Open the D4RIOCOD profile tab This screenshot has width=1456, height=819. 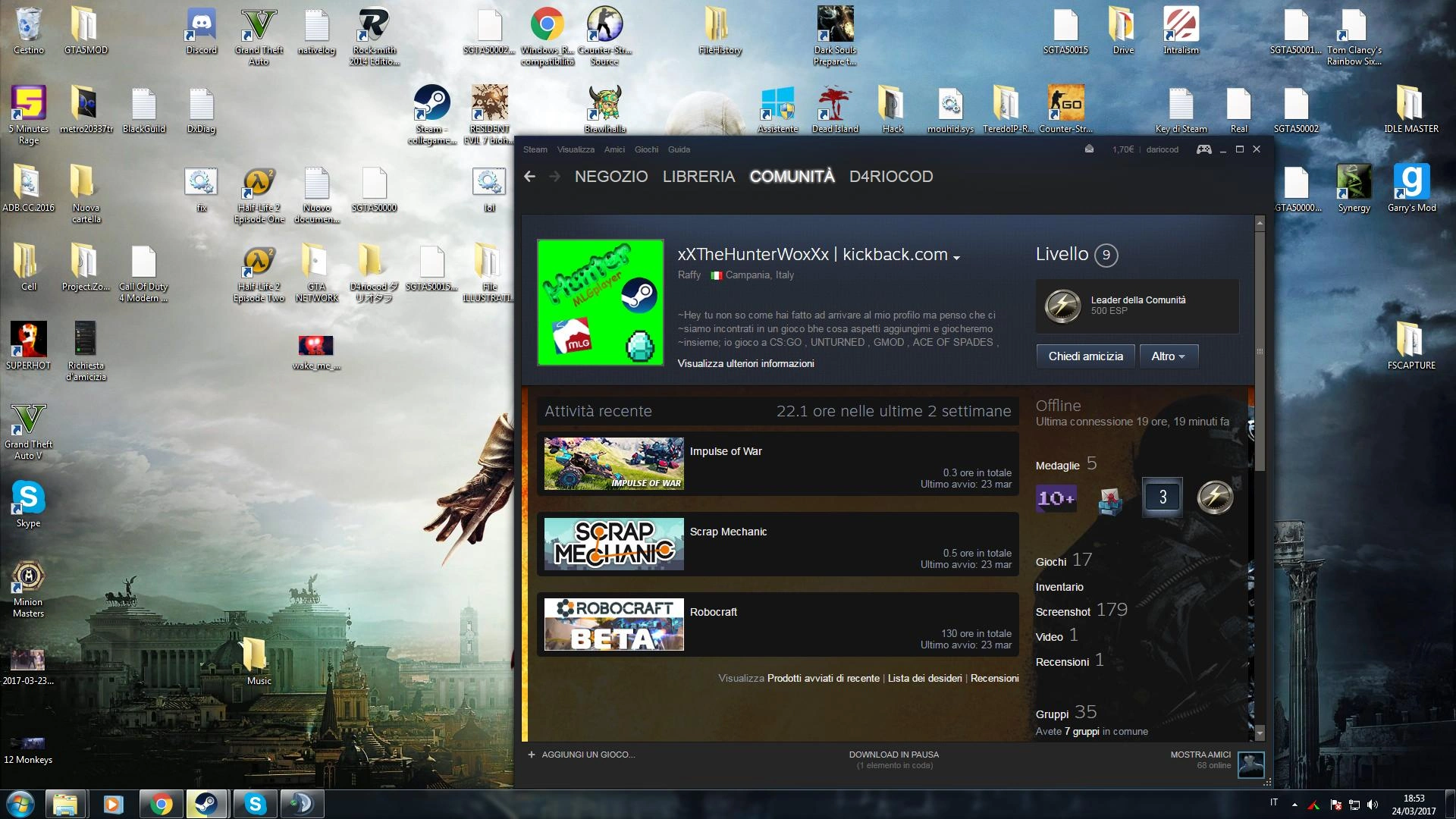coord(891,177)
